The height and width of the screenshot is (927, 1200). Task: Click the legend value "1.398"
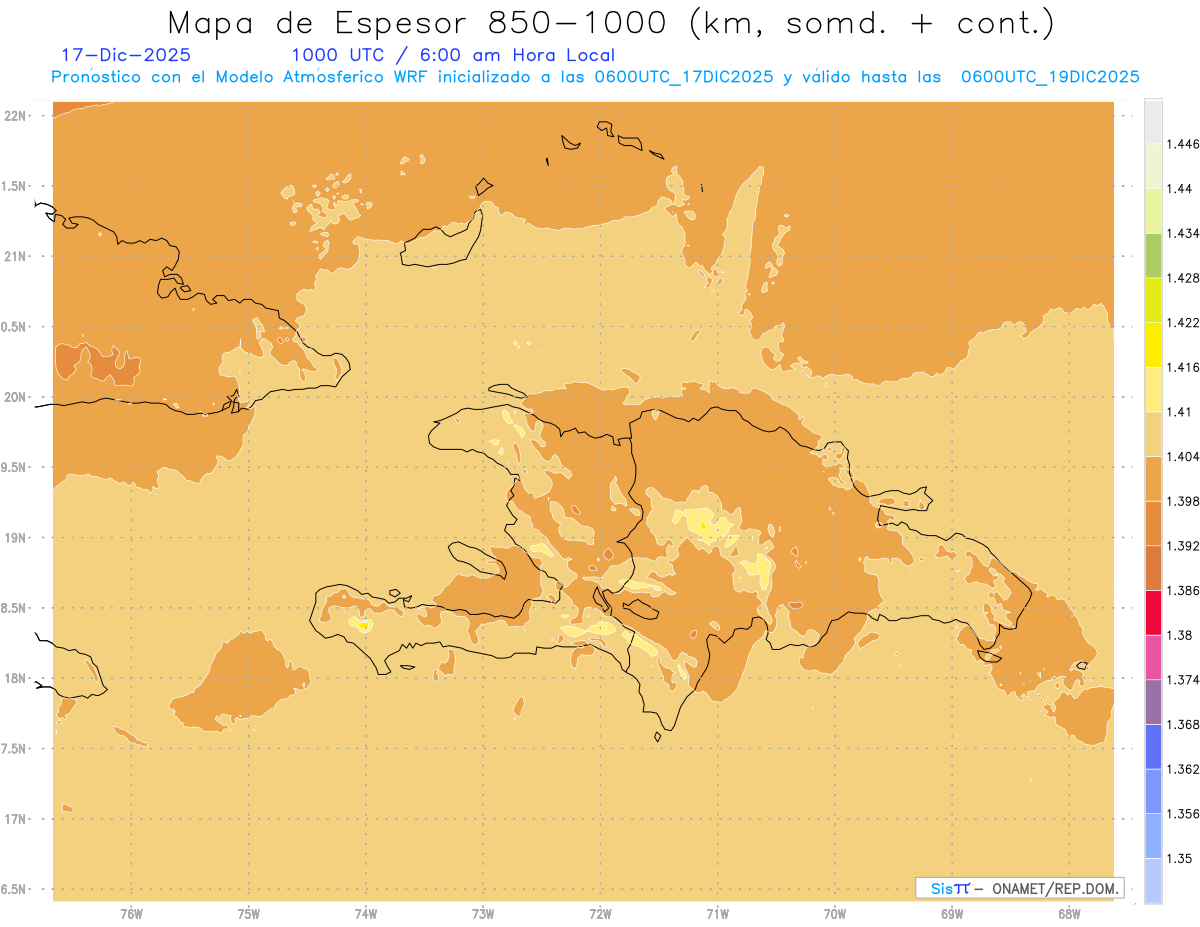click(x=1182, y=501)
